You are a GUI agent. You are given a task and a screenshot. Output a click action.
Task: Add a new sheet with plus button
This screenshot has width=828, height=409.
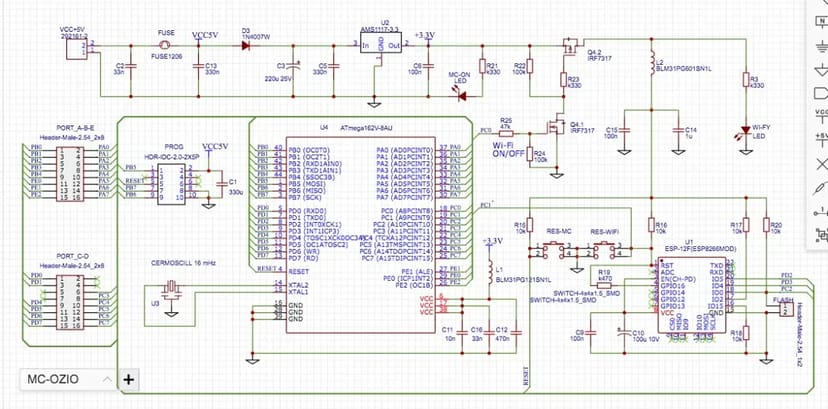click(x=128, y=379)
